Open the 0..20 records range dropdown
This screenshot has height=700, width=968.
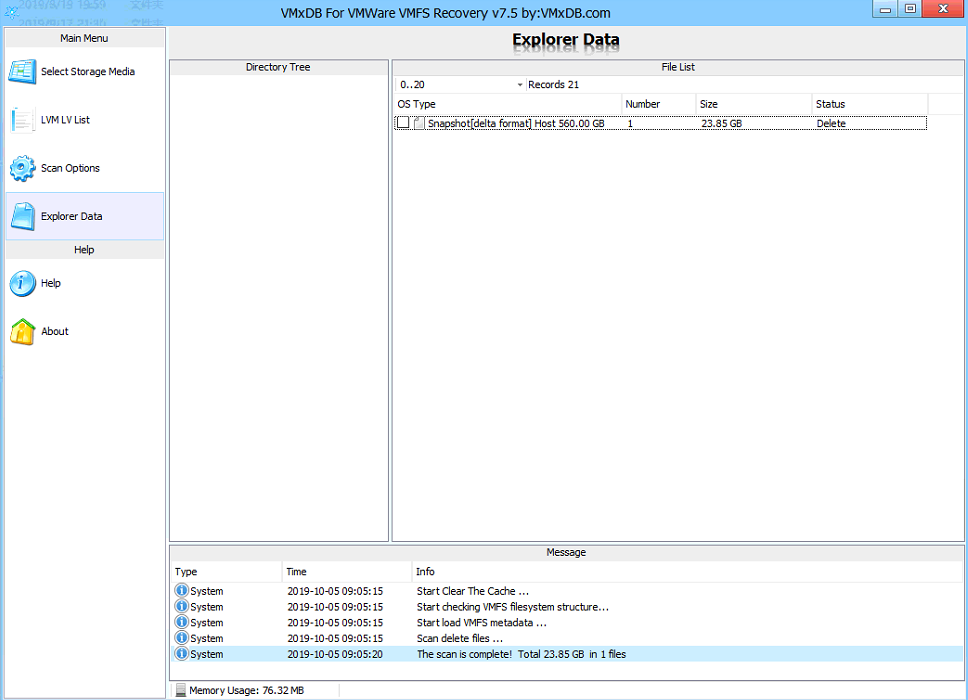[519, 85]
